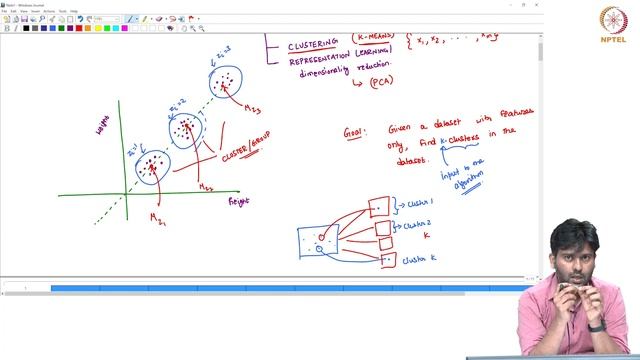The width and height of the screenshot is (640, 360).
Task: Click the zoom in magnifier in second row
Action: [193, 28]
